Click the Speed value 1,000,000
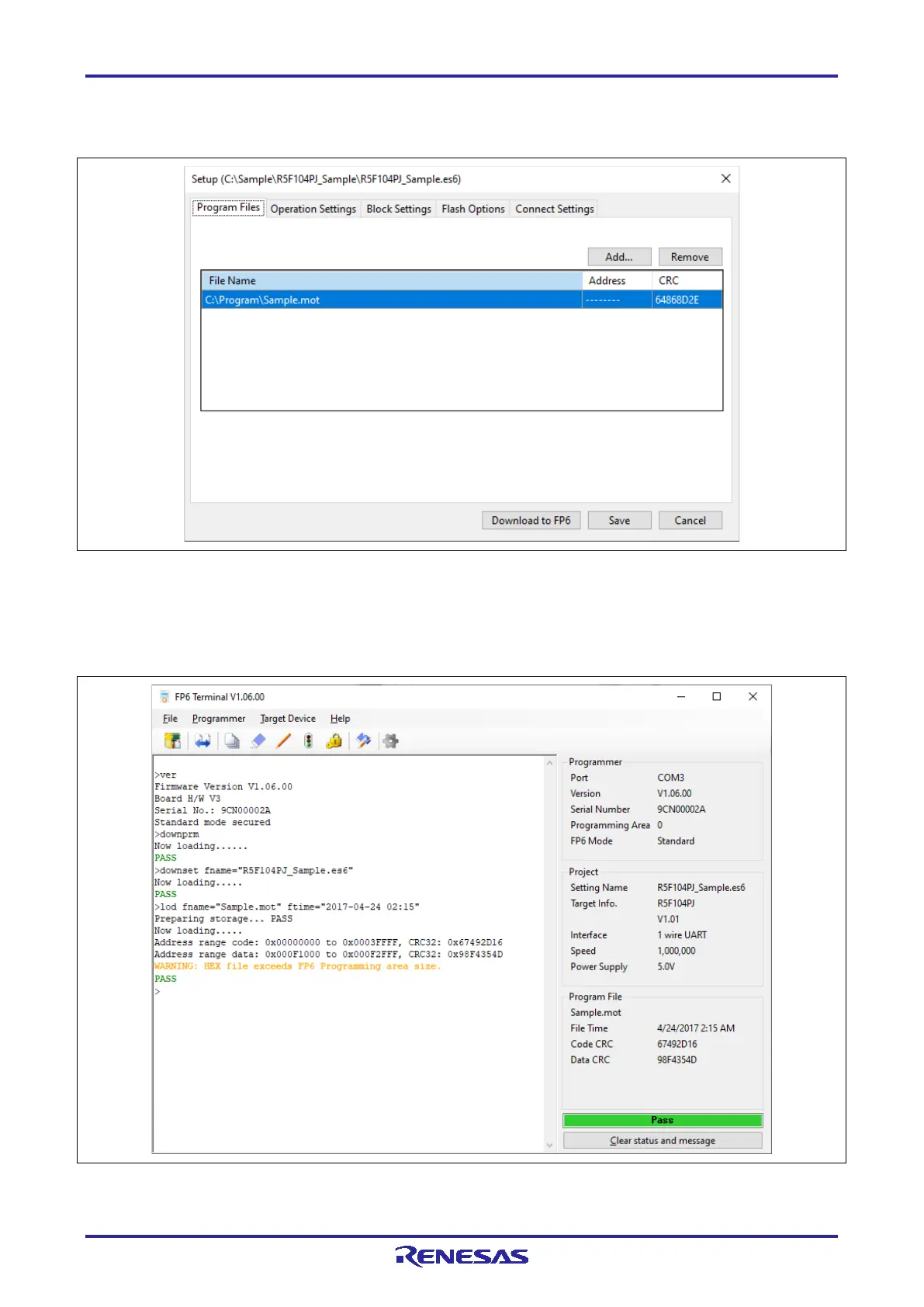Screen dimensions: 924x1307 pos(677,951)
